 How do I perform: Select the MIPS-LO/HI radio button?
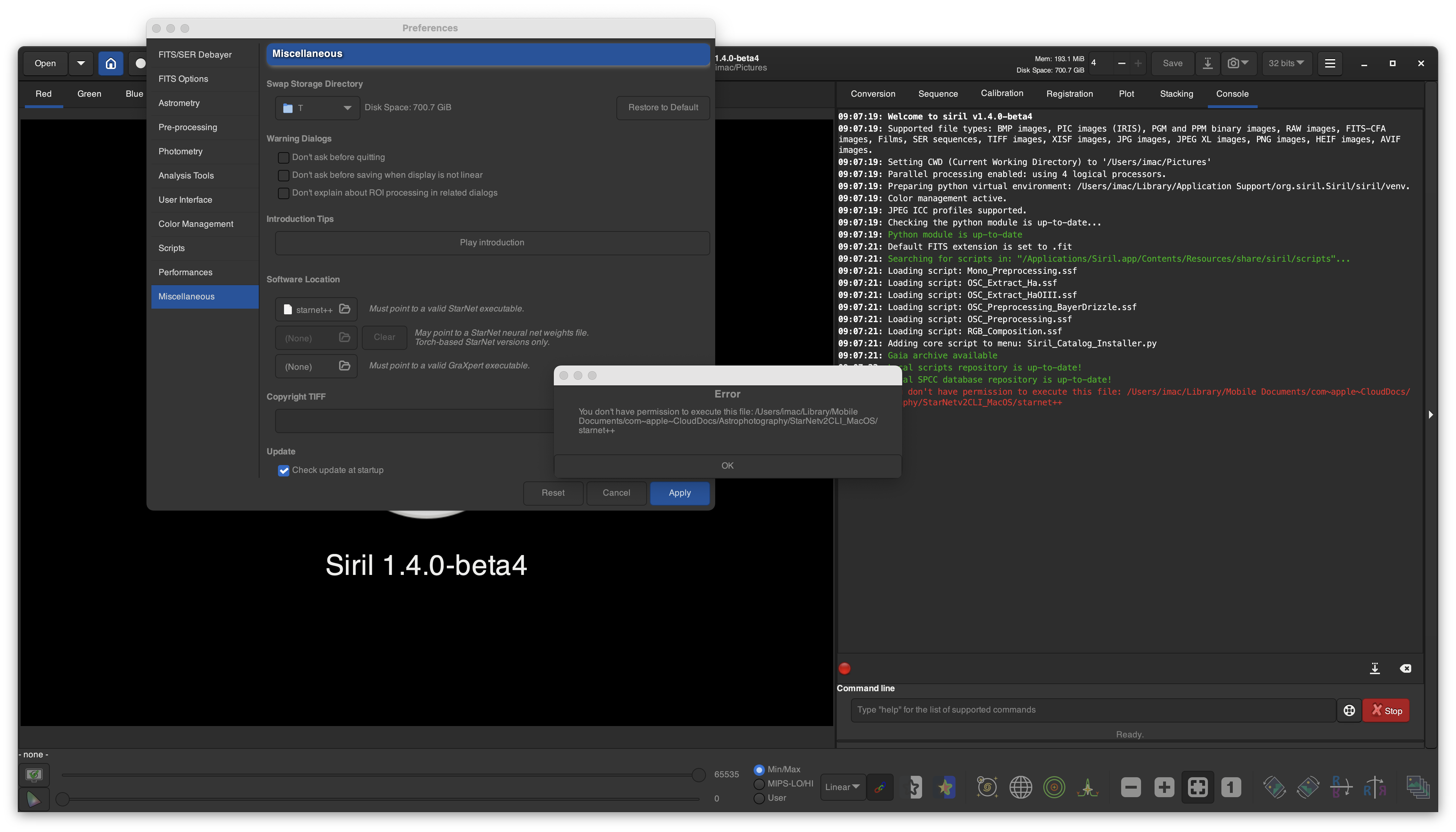pyautogui.click(x=759, y=784)
